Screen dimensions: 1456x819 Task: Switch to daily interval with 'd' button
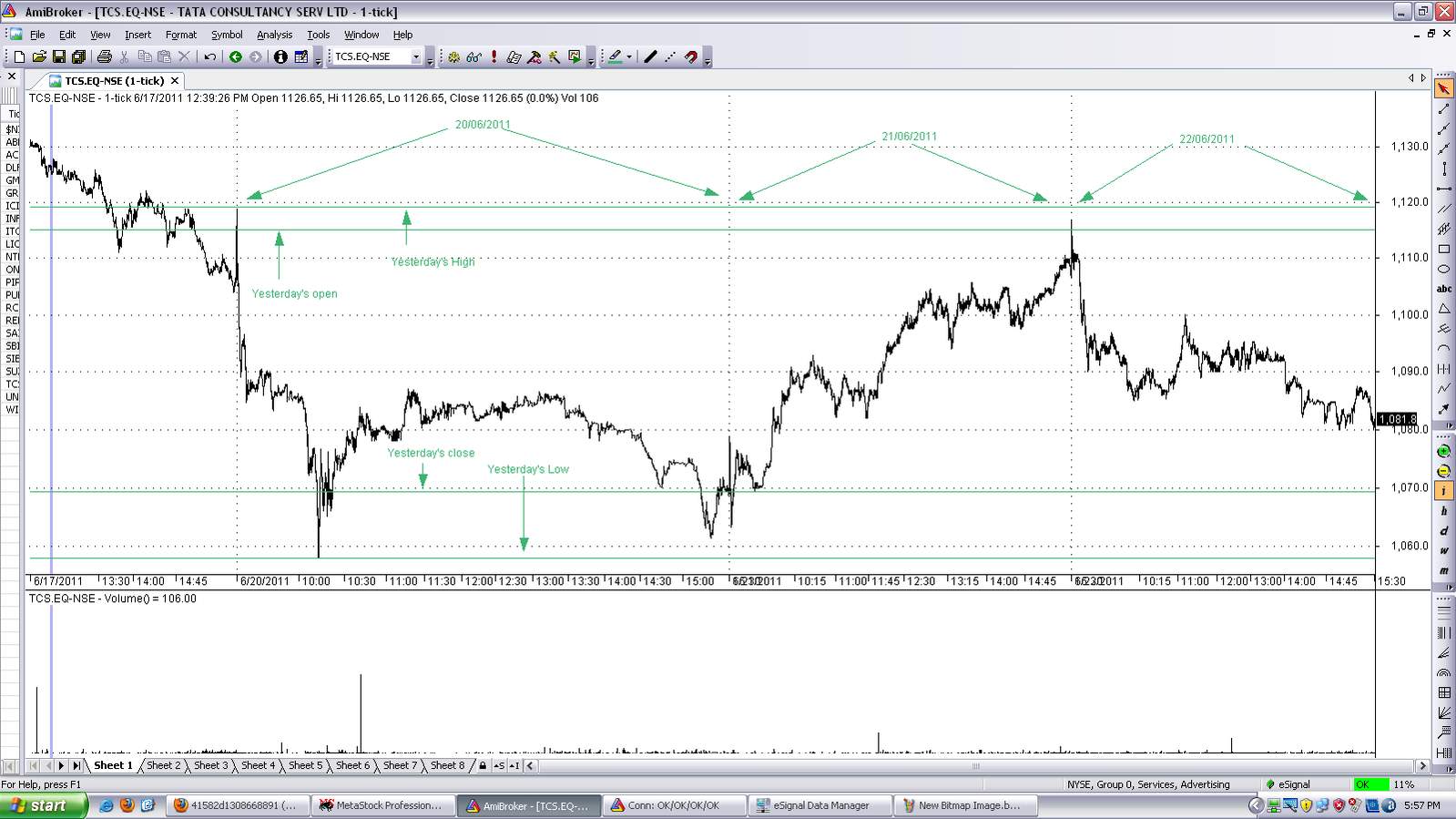coord(1444,531)
